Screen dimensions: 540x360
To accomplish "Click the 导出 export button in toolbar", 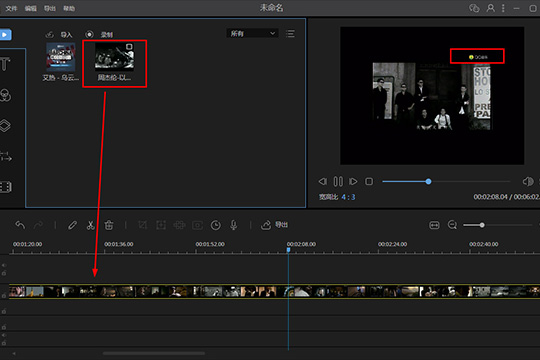I will click(274, 225).
